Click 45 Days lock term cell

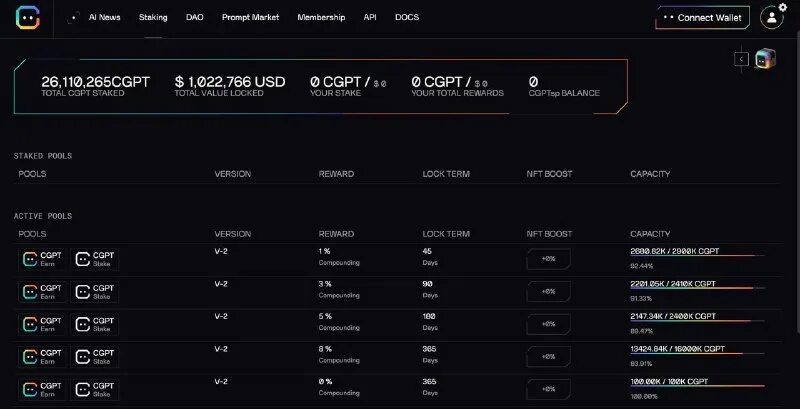430,257
